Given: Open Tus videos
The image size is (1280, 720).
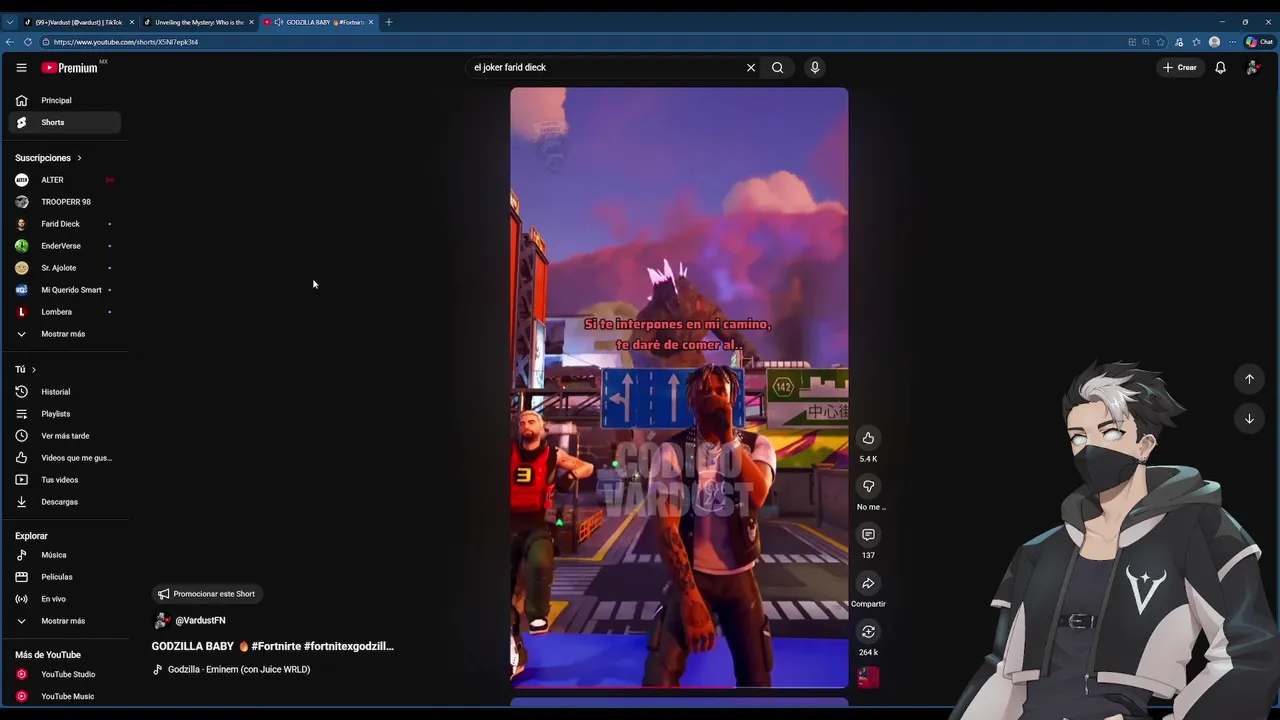Looking at the screenshot, I should (x=65, y=480).
